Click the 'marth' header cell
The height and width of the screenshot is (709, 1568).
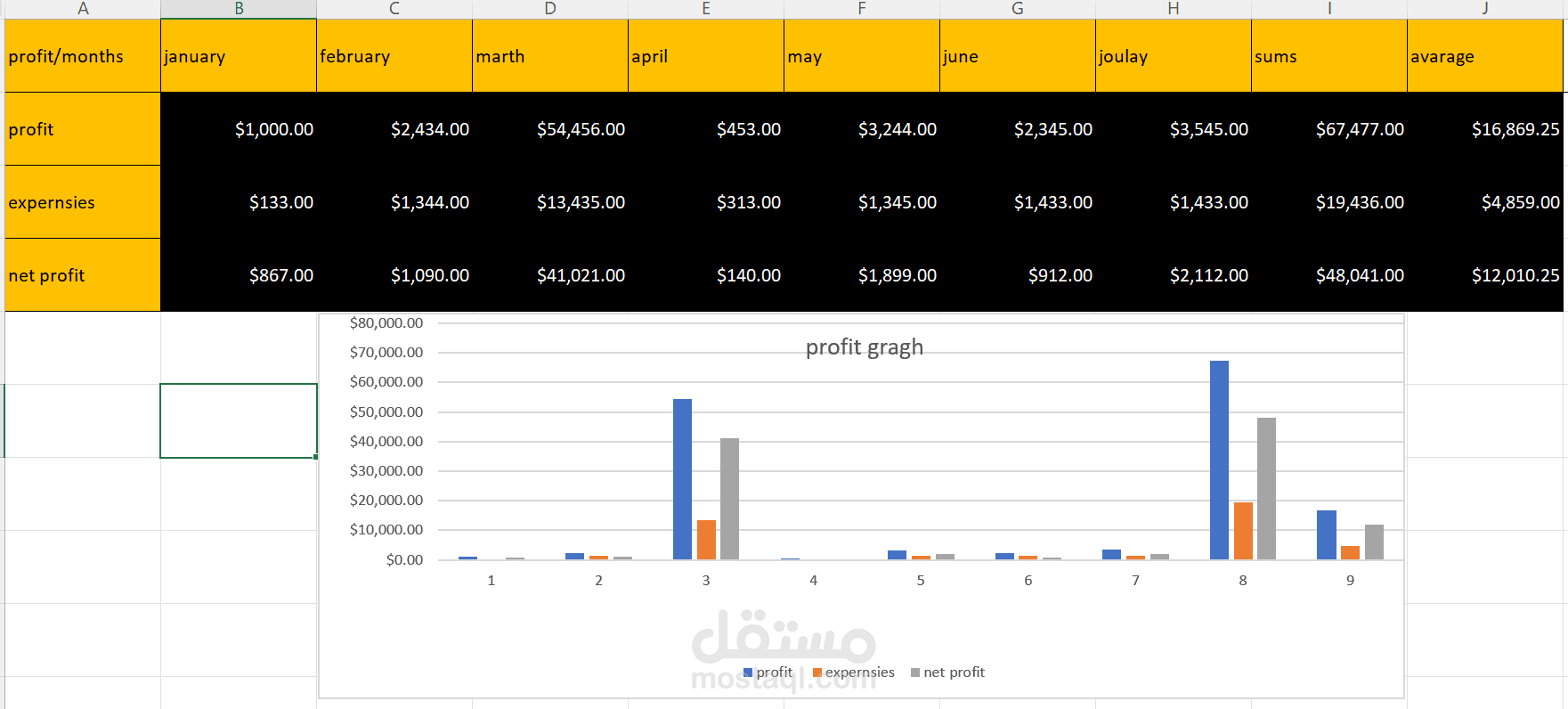point(550,56)
